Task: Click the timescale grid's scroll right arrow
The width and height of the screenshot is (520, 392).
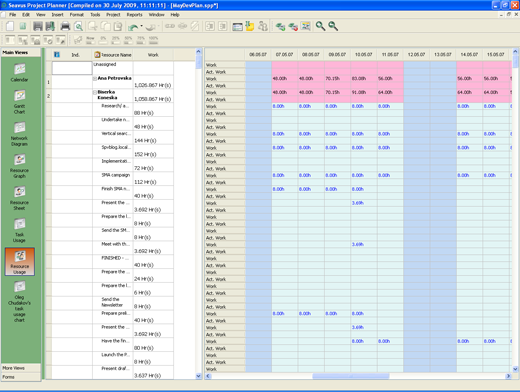Action: tap(508, 376)
